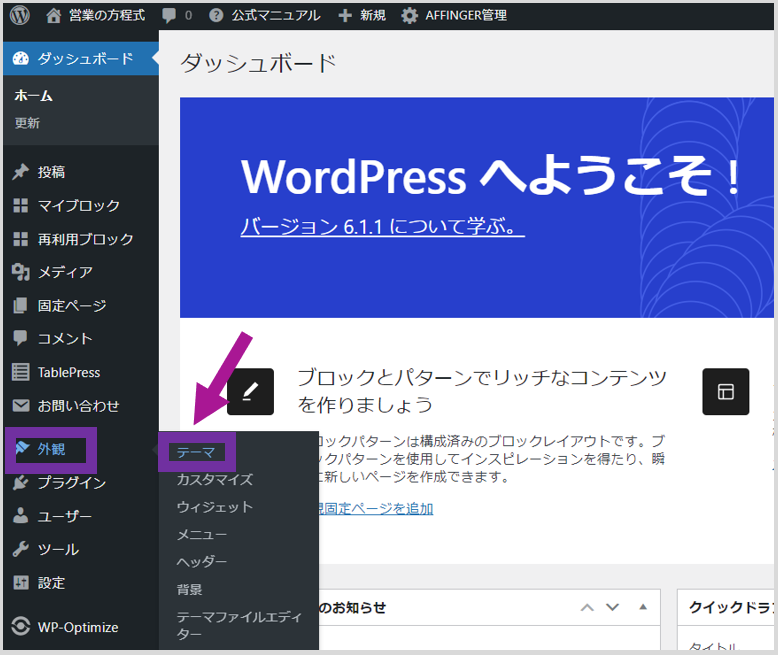Click the layout icon in welcome panel
The height and width of the screenshot is (655, 778).
point(725,392)
